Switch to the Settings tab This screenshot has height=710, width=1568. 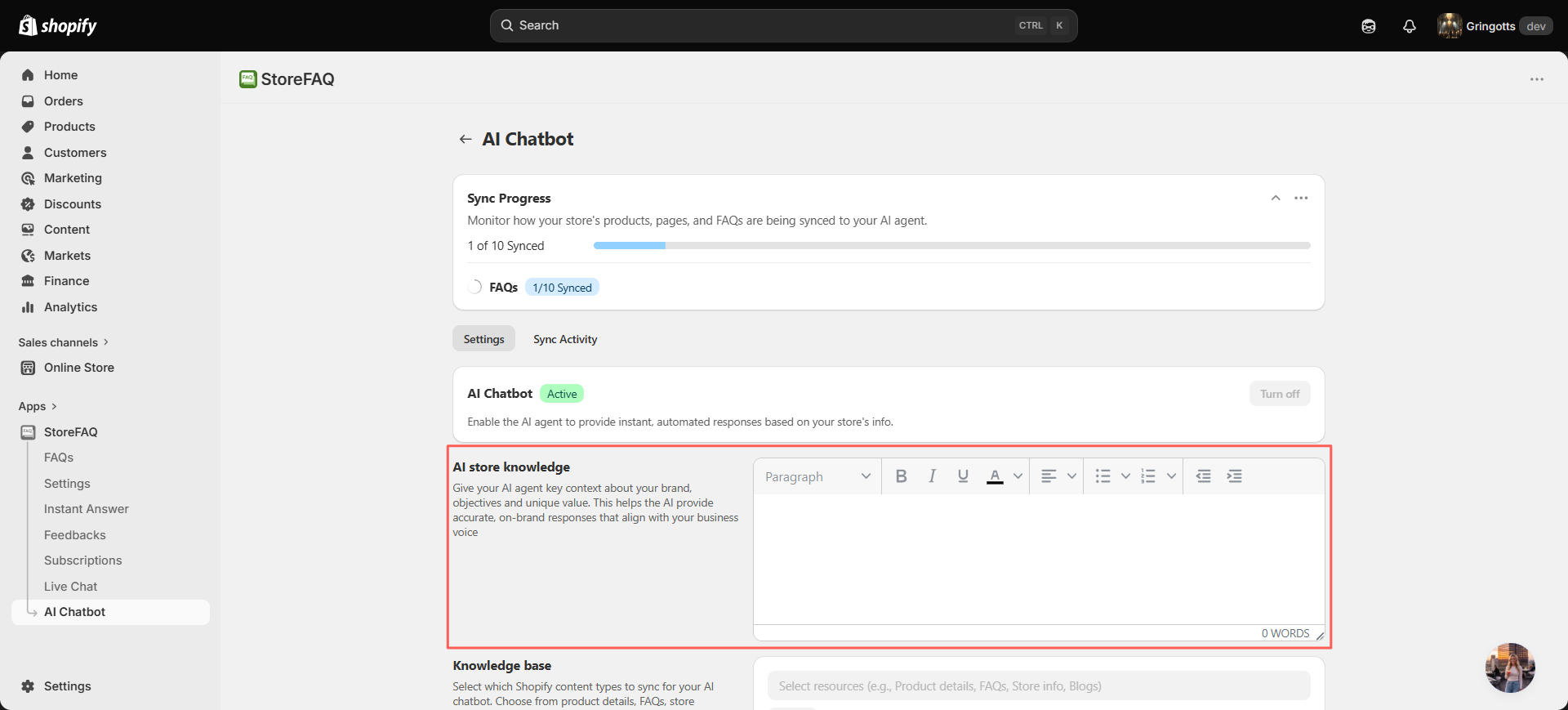click(484, 339)
